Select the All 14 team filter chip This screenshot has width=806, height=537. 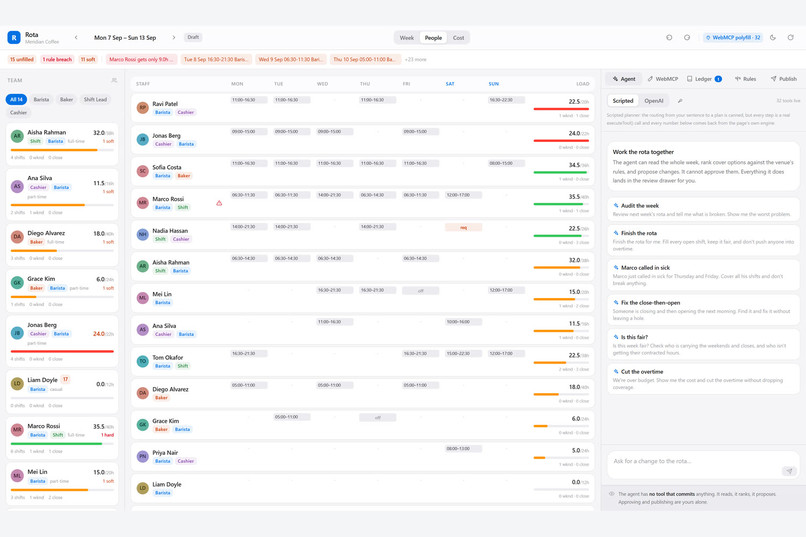tap(16, 99)
